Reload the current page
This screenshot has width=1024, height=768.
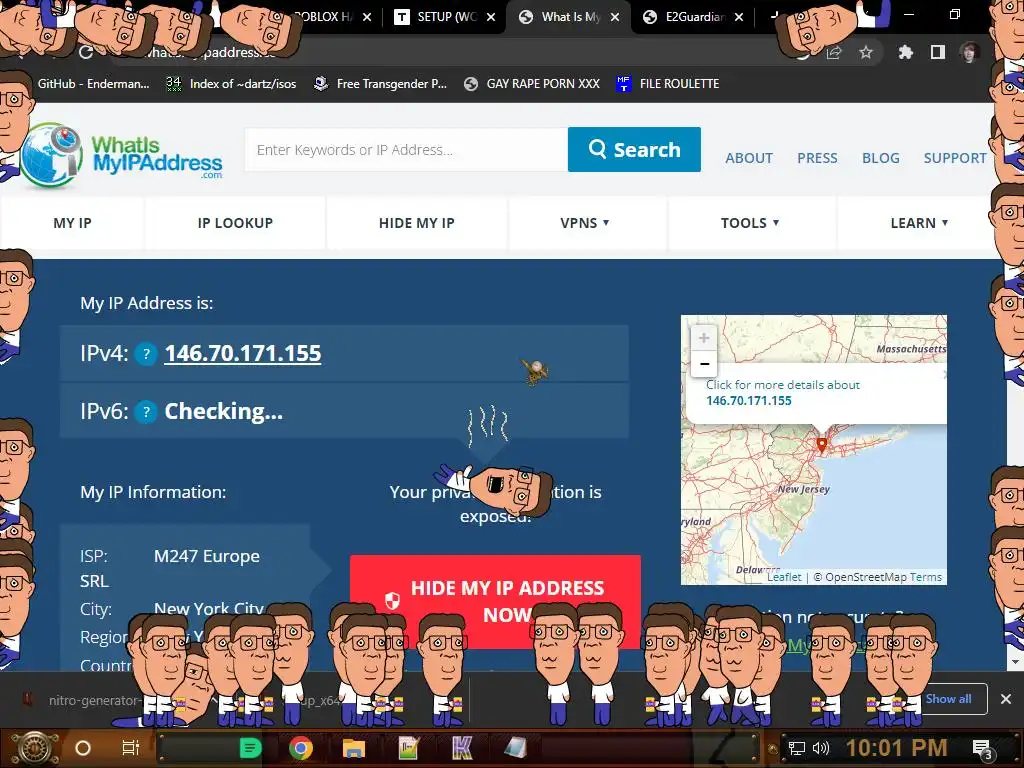[x=86, y=52]
